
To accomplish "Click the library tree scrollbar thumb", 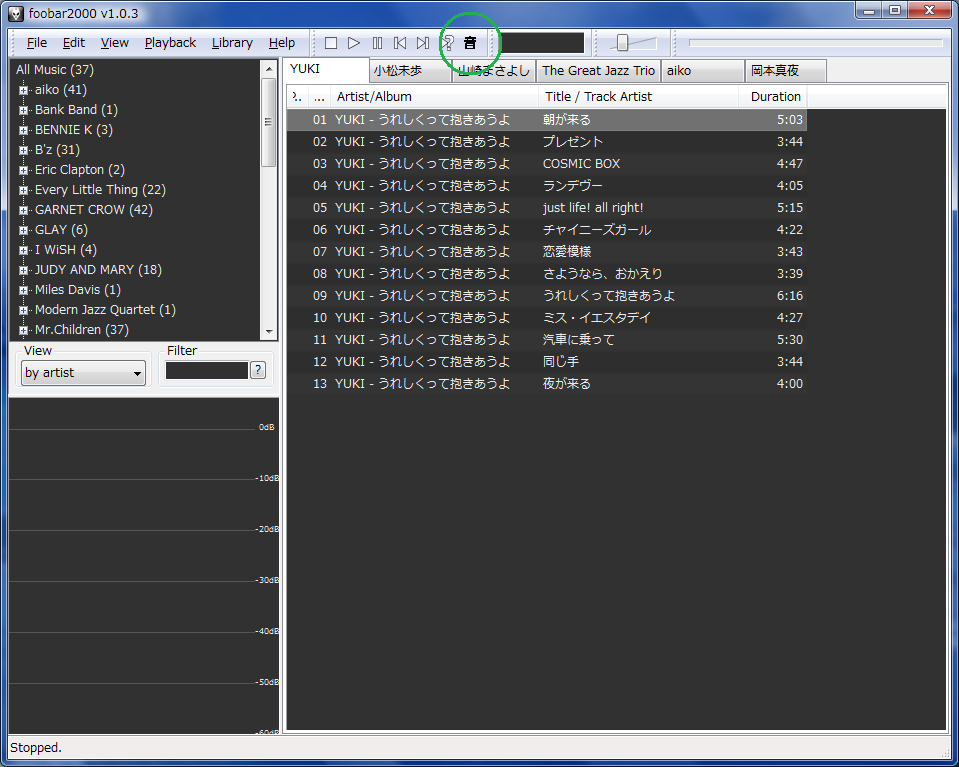I will point(269,122).
